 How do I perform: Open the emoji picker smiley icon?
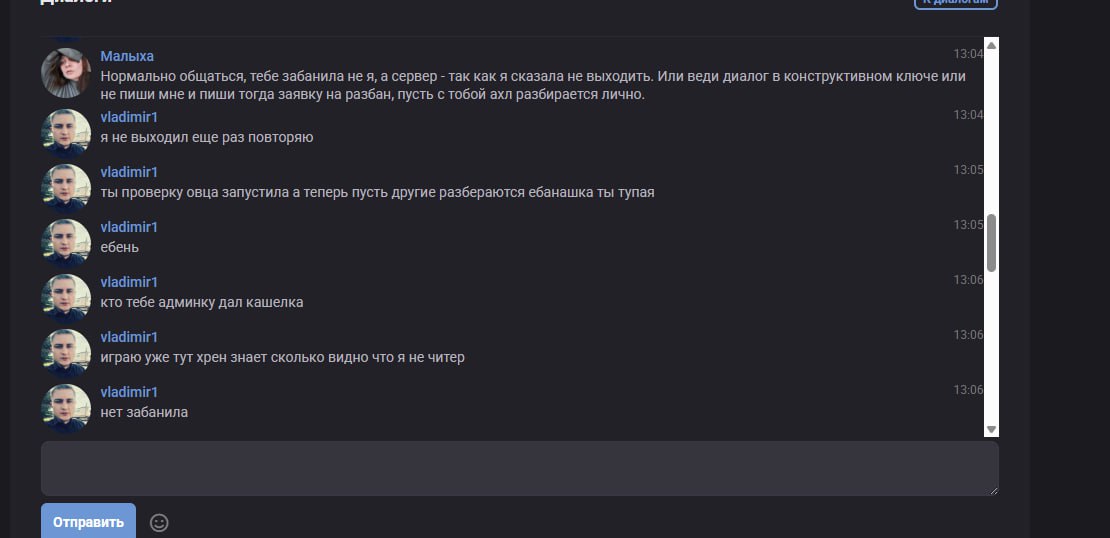(x=159, y=522)
